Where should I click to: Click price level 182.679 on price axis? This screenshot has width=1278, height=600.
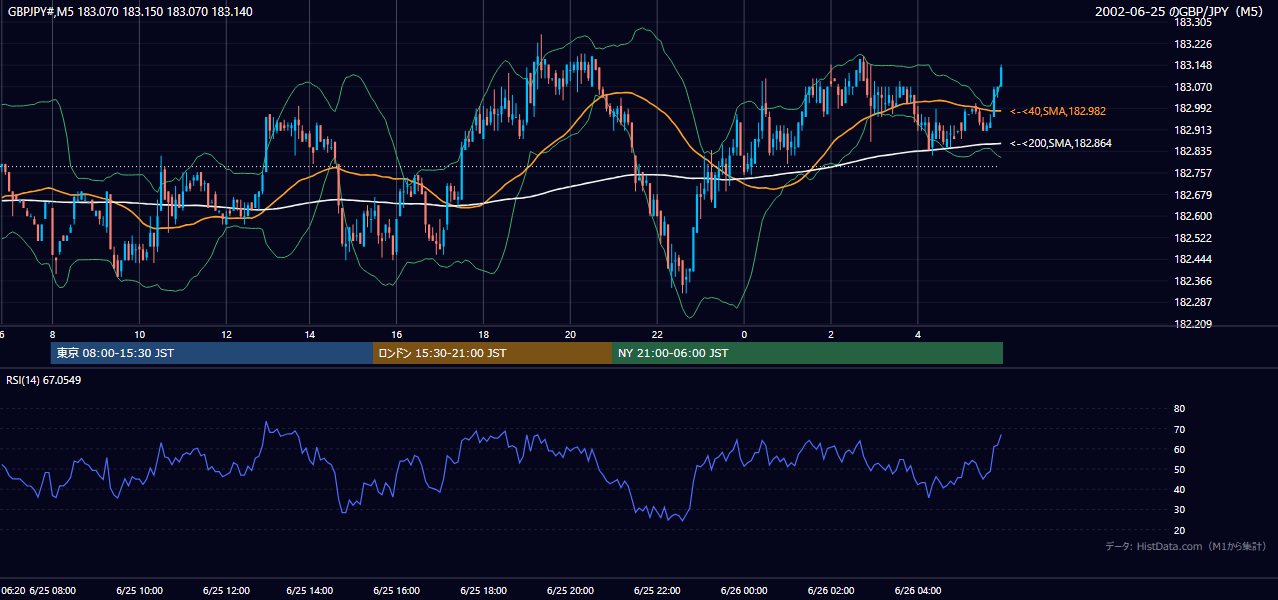[x=1192, y=195]
